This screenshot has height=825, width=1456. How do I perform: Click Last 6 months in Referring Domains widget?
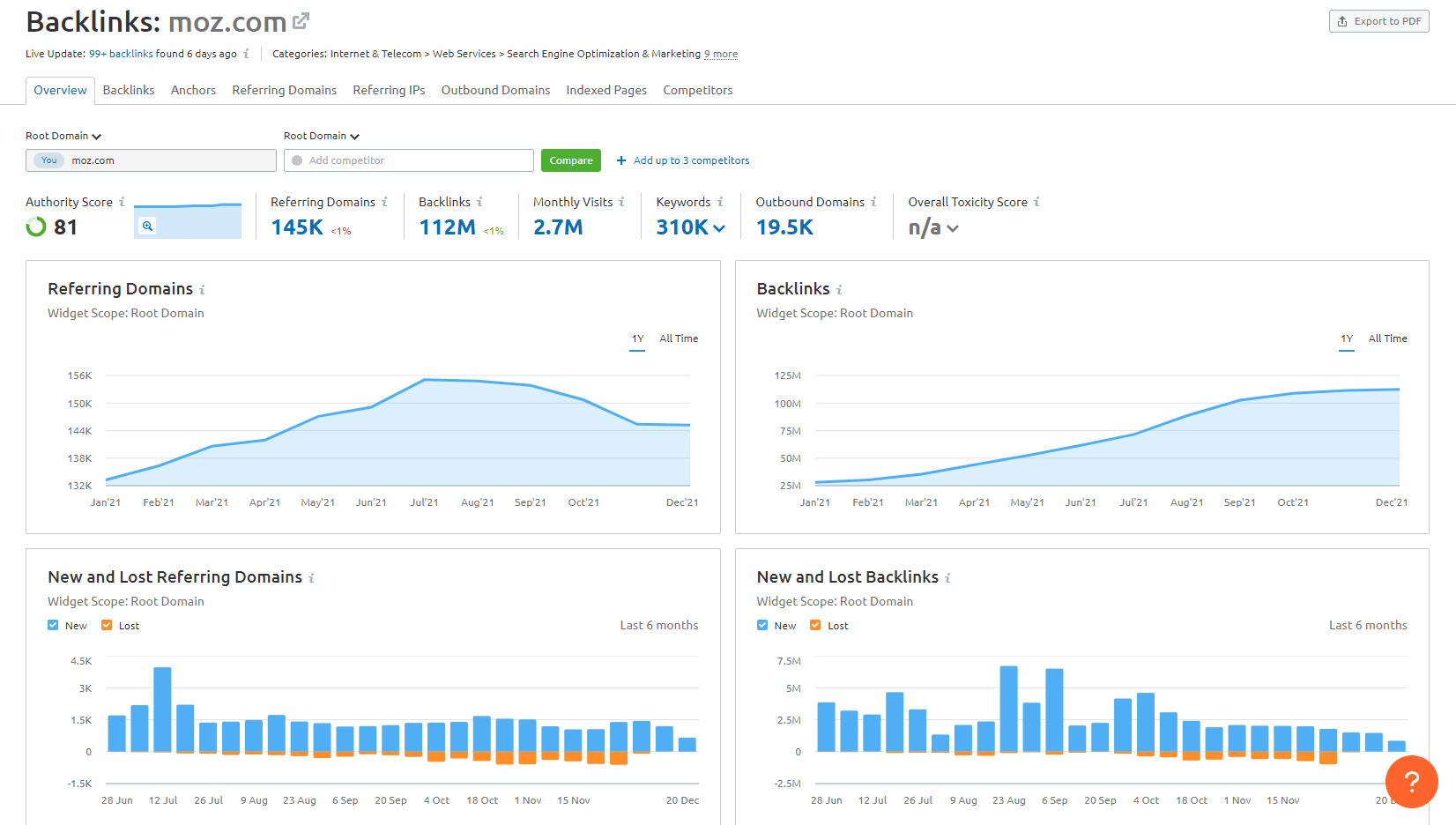tap(659, 625)
